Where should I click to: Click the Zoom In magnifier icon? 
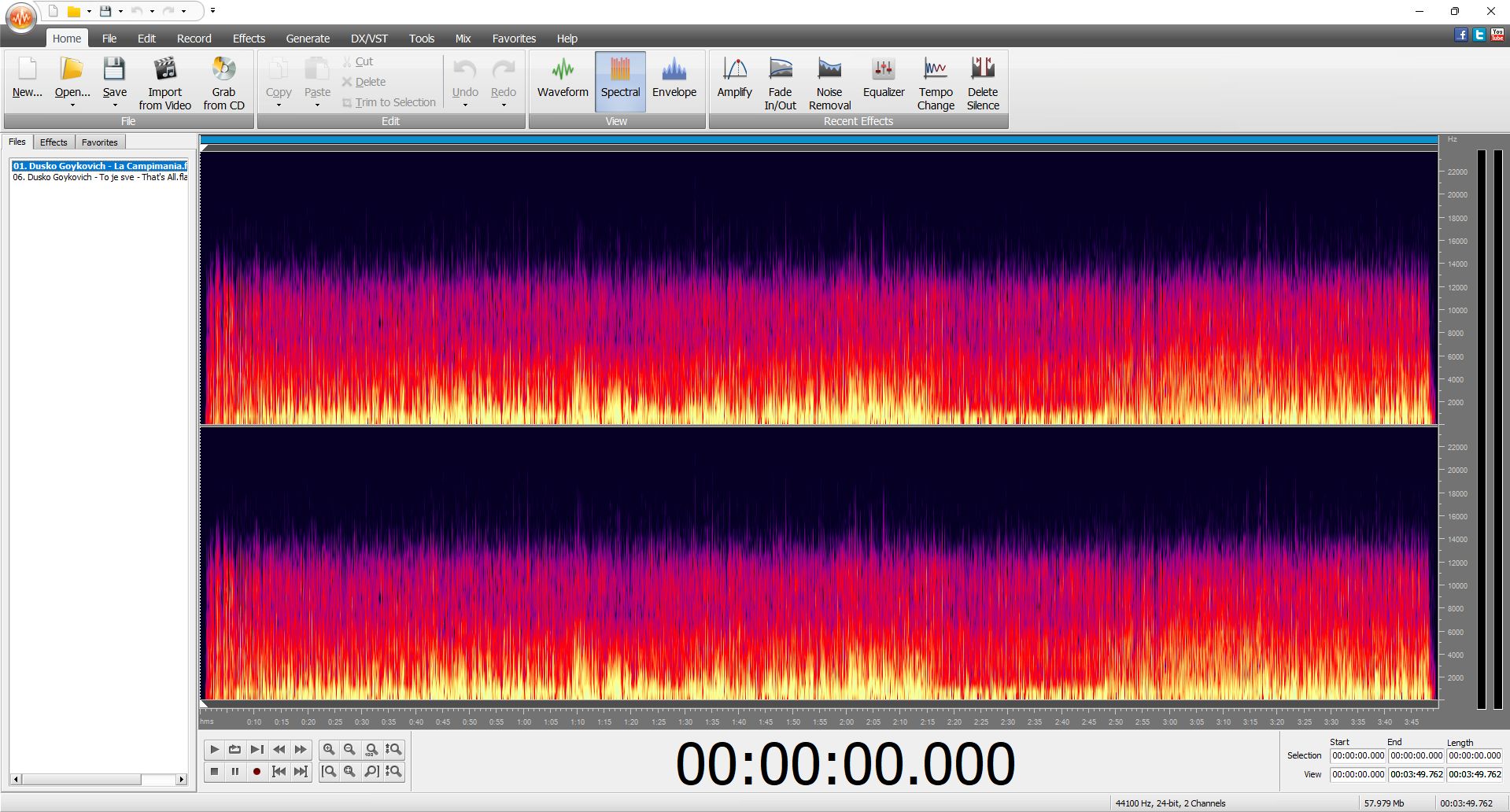point(329,749)
